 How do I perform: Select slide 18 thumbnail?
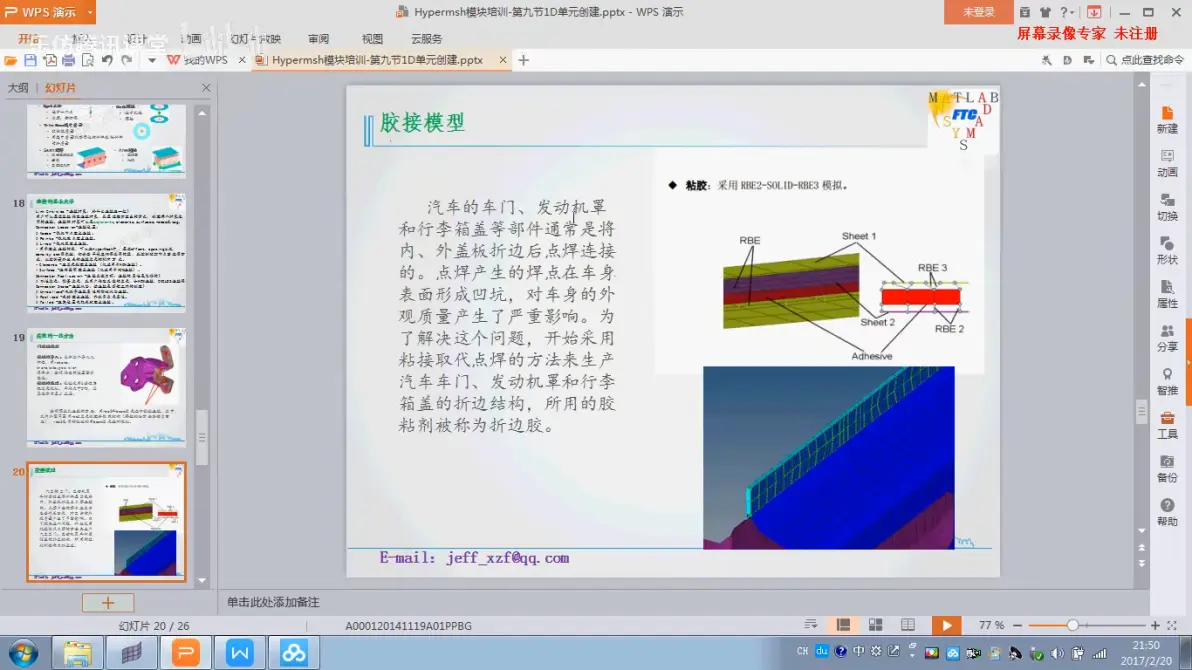(x=106, y=252)
